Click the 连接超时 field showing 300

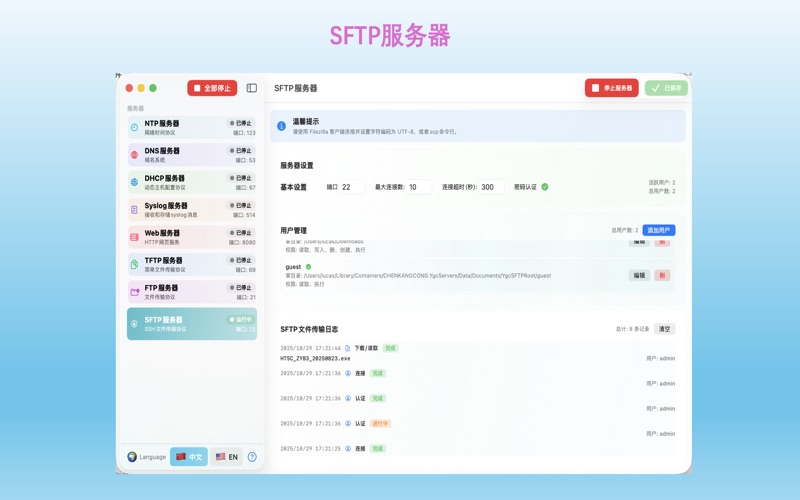pos(491,187)
